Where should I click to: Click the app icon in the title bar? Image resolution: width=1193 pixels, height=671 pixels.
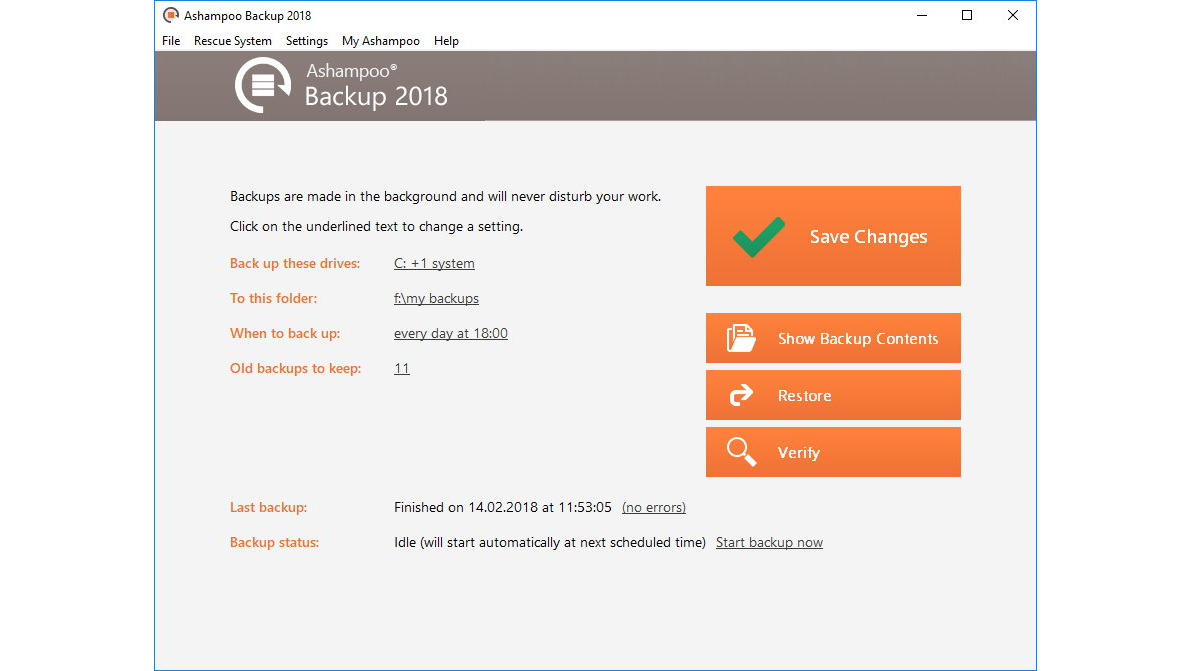tap(171, 15)
